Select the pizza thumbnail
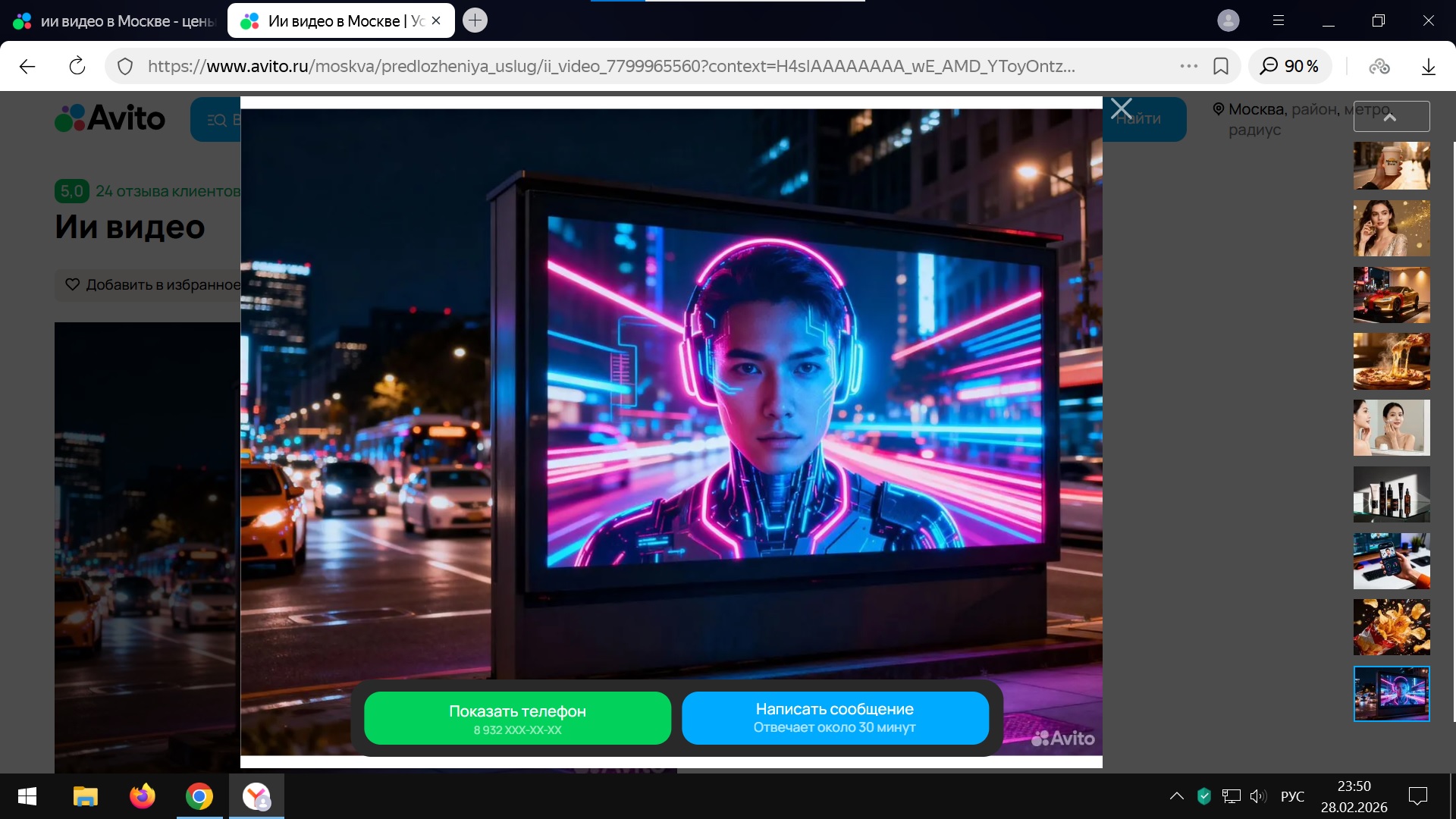The width and height of the screenshot is (1456, 819). 1391,361
